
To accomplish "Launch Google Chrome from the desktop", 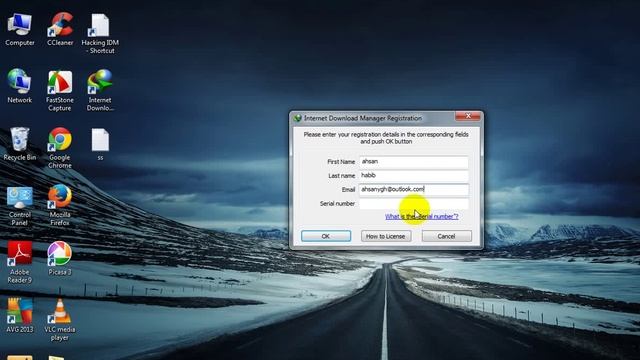I will [x=60, y=148].
